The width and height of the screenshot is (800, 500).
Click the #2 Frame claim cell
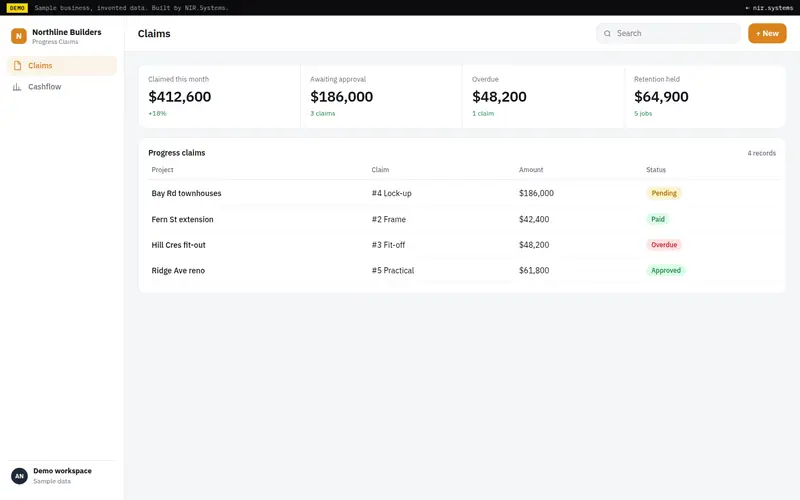tap(389, 219)
